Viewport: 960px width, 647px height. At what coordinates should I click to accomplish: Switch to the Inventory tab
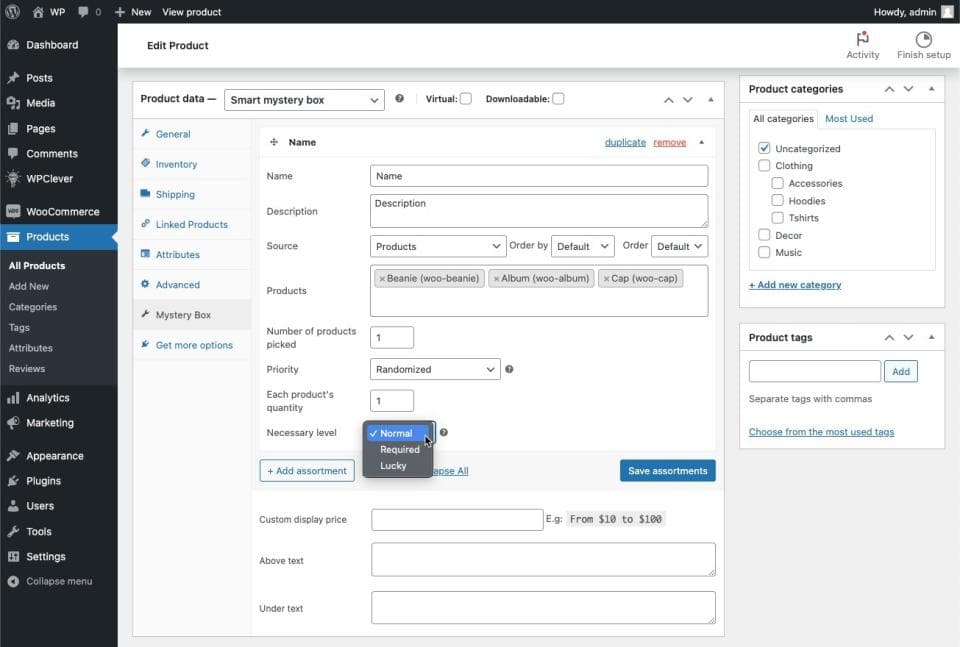click(176, 164)
